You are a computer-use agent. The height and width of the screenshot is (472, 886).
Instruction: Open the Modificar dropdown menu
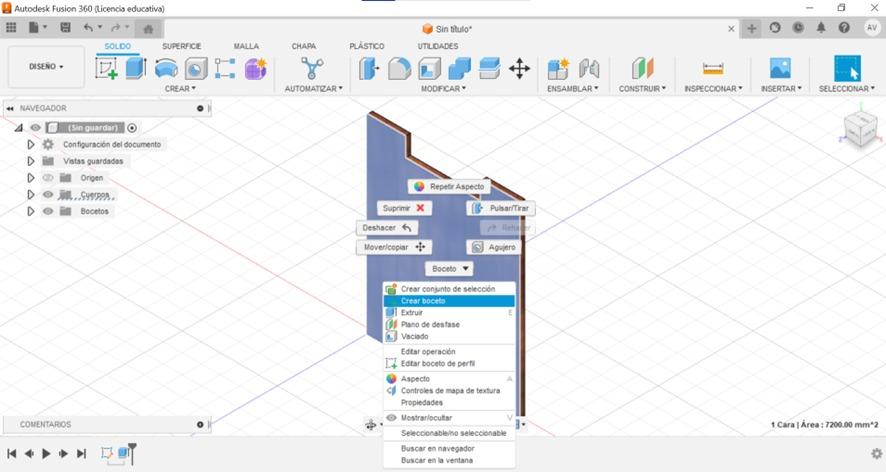444,89
